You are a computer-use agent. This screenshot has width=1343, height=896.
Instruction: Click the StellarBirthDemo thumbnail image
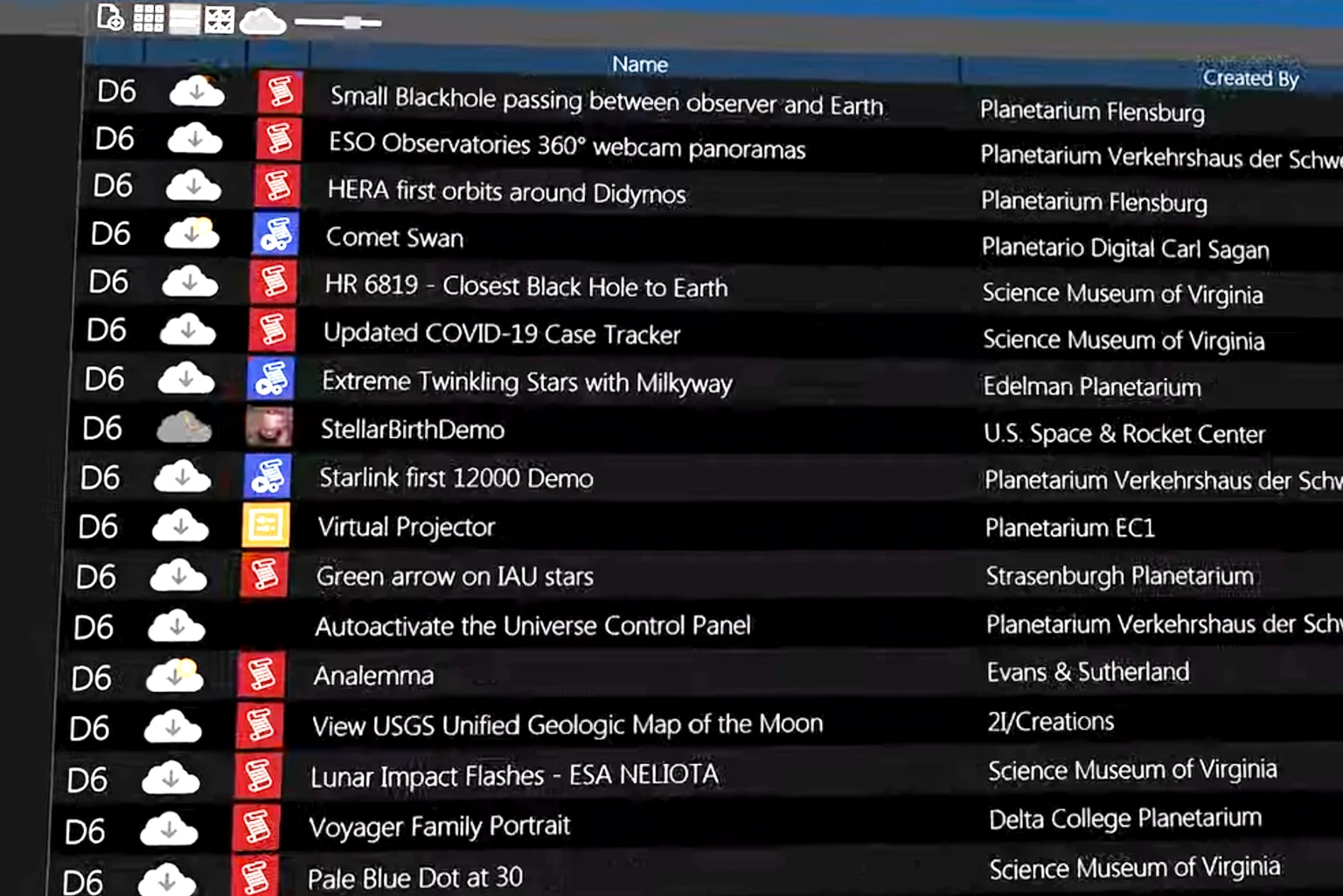click(269, 427)
